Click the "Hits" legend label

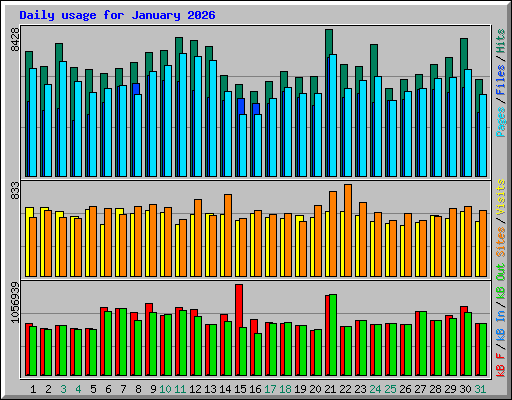501,41
